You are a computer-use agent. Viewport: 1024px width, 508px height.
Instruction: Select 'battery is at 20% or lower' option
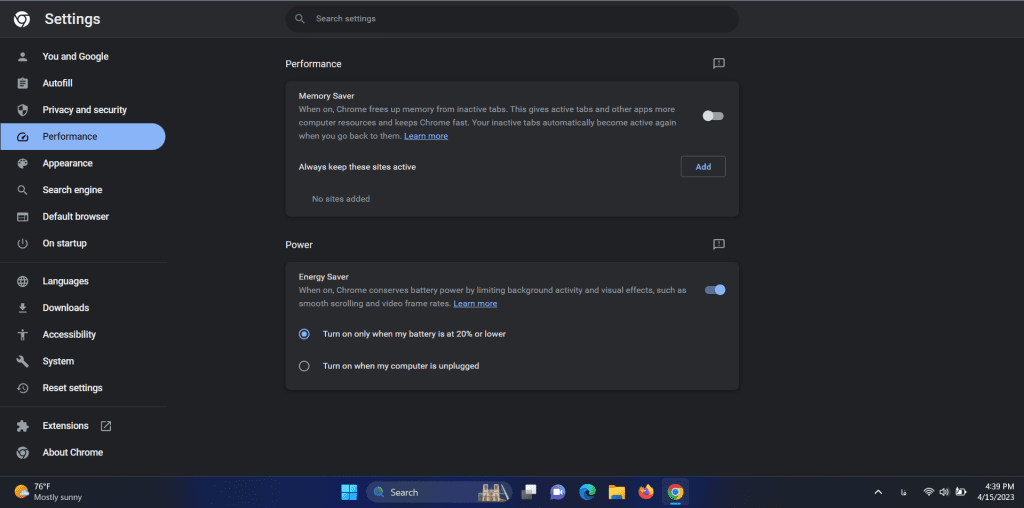pos(305,334)
